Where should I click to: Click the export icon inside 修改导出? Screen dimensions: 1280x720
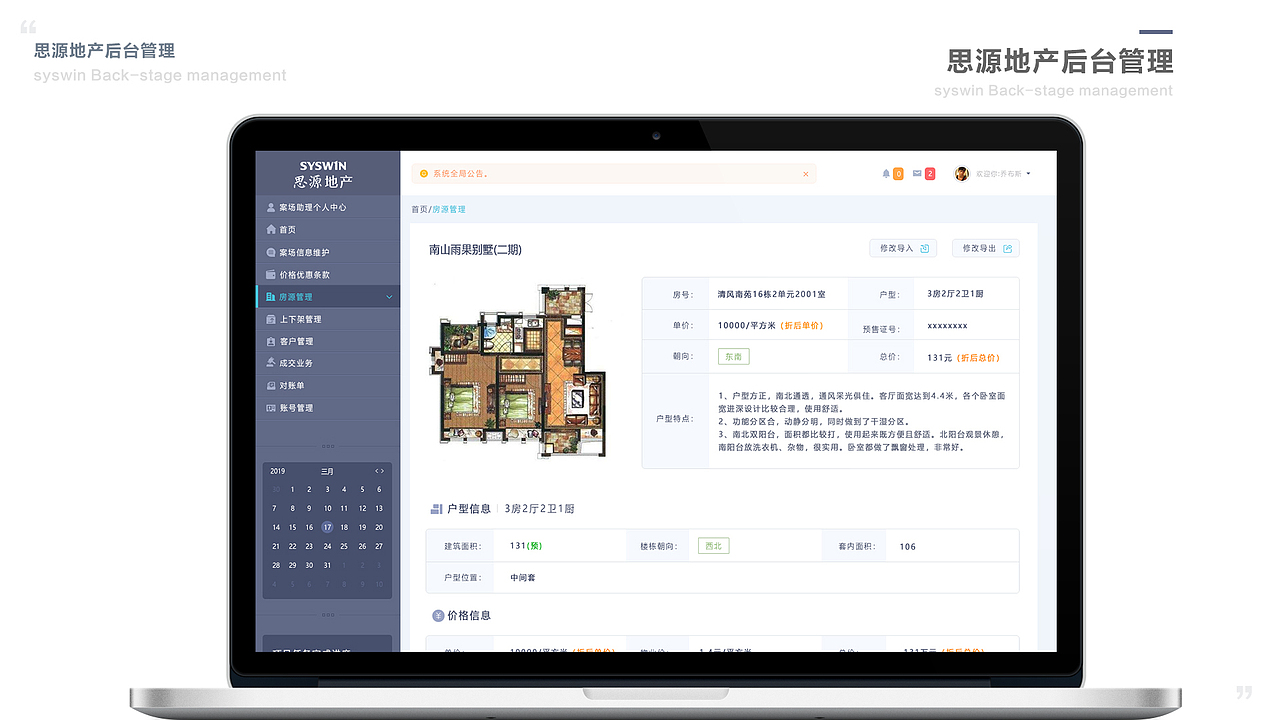[1008, 249]
